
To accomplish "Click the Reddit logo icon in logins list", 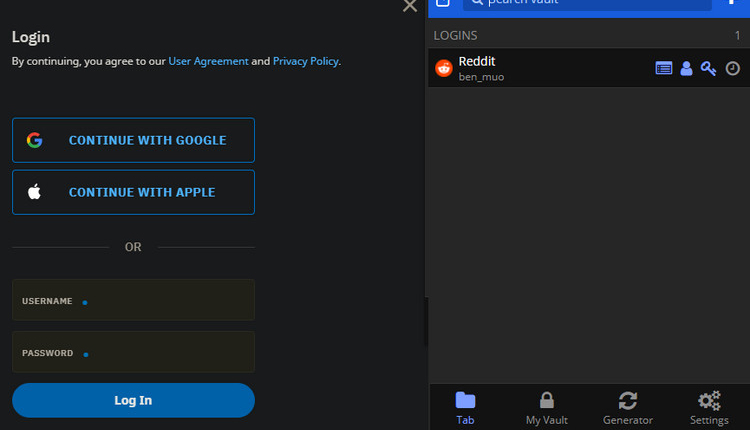I will [444, 68].
